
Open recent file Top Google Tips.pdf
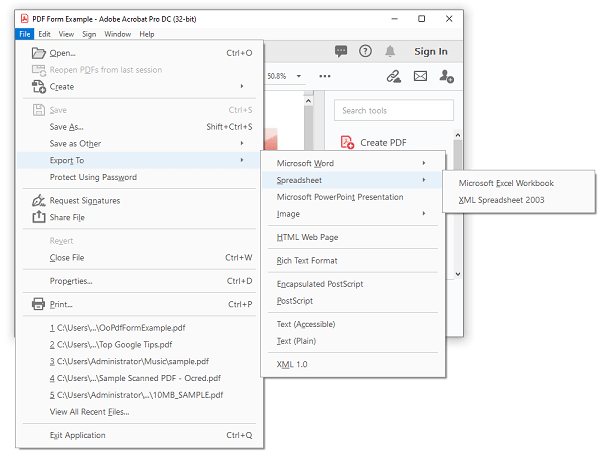(x=139, y=344)
